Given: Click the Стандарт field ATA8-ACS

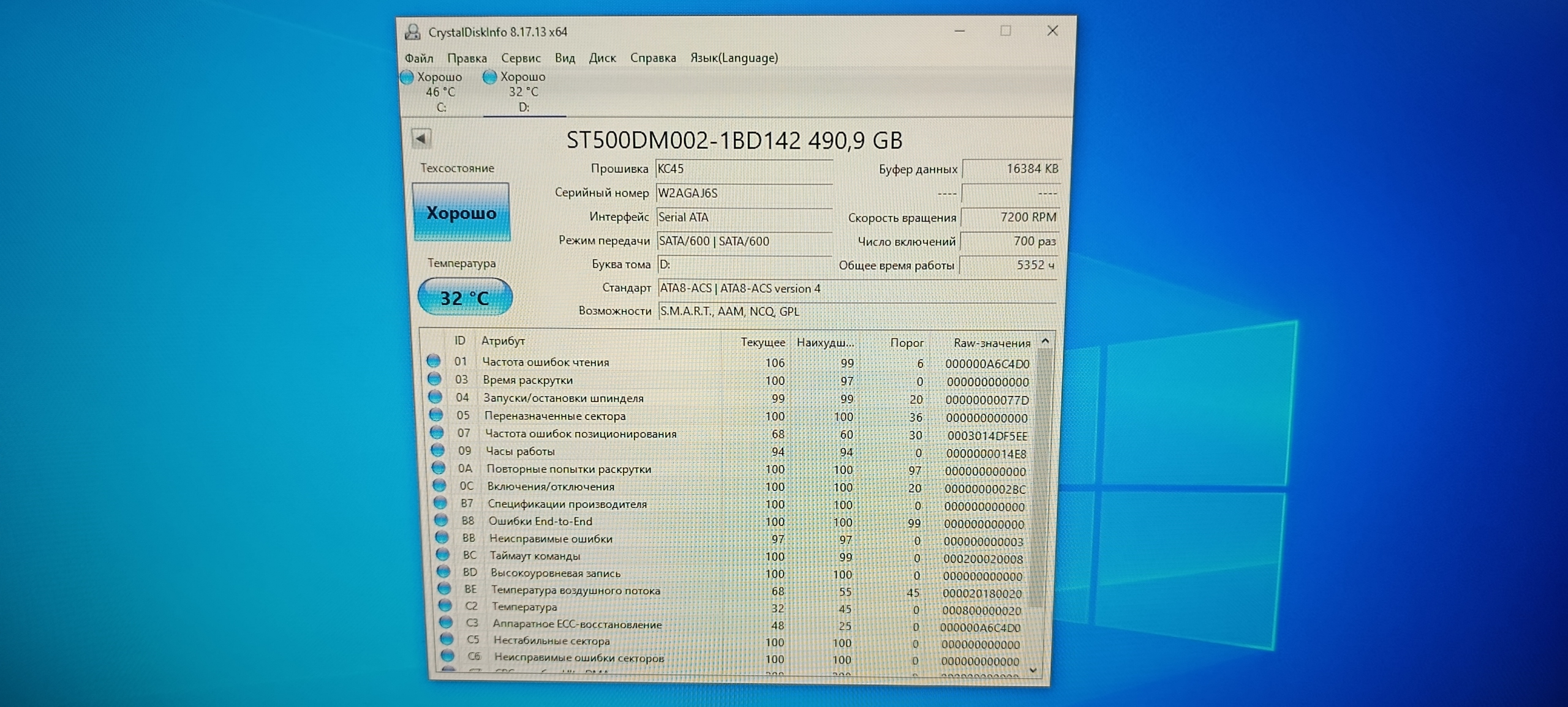Looking at the screenshot, I should (857, 288).
